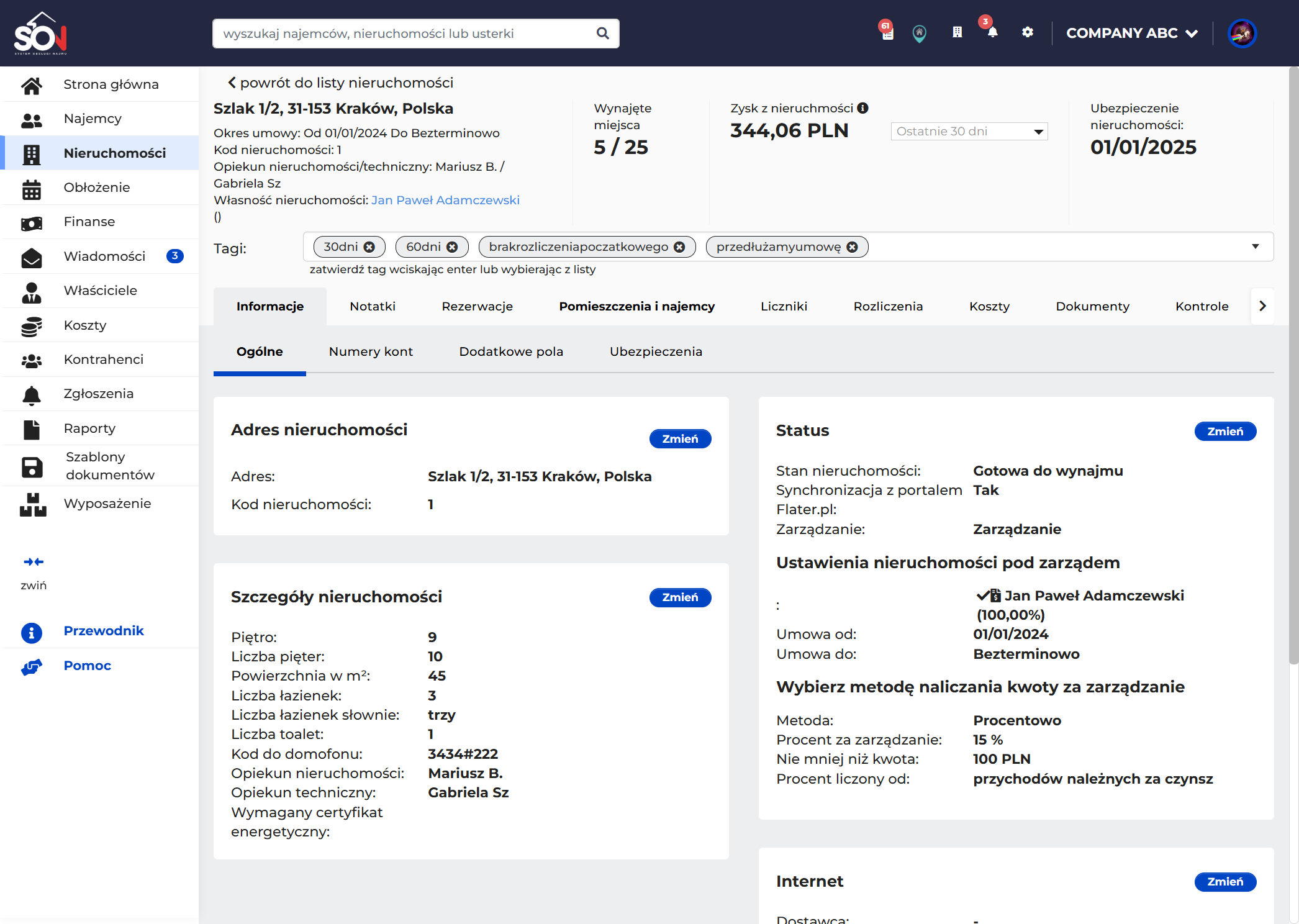Screen dimensions: 1299x924
Task: Open the Ostatnie 30 dni period dropdown
Action: (969, 131)
